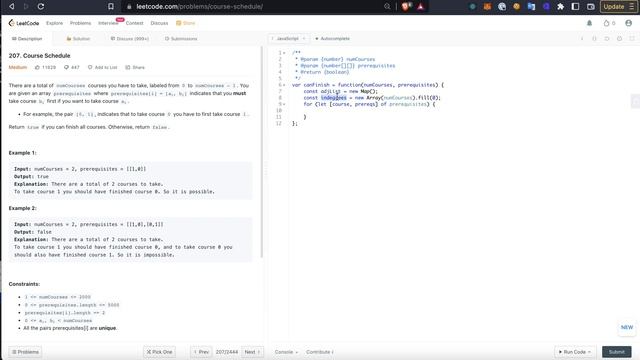This screenshot has height=360, width=640.
Task: Open the orange MetaMask fox extension
Action: tap(487, 7)
